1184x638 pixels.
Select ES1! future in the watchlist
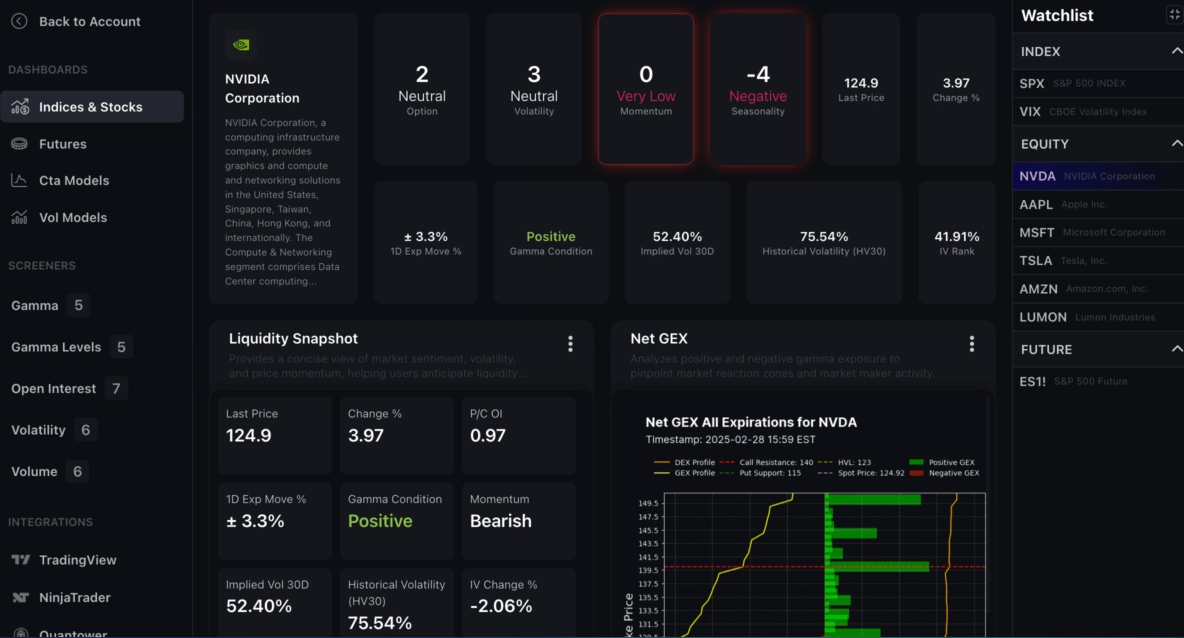(x=1098, y=381)
